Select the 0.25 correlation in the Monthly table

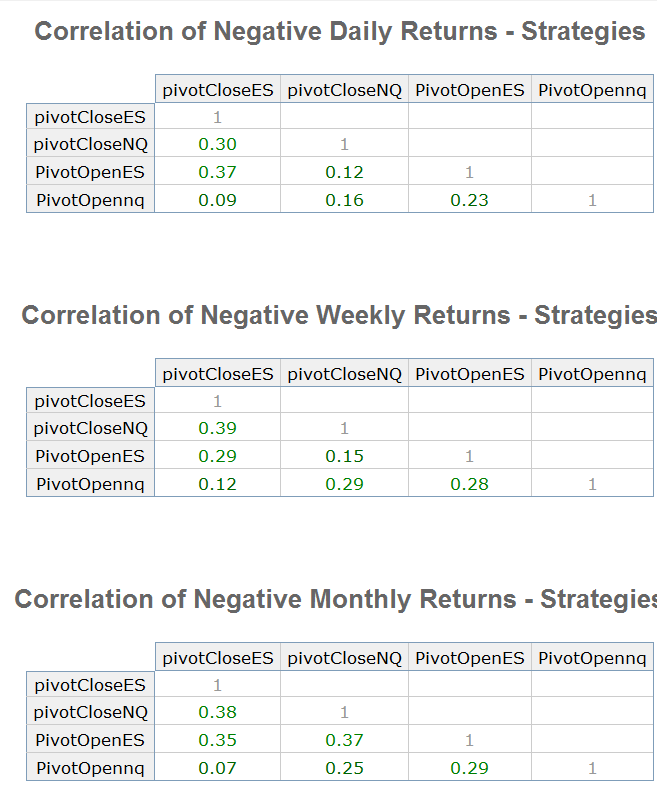coord(344,769)
